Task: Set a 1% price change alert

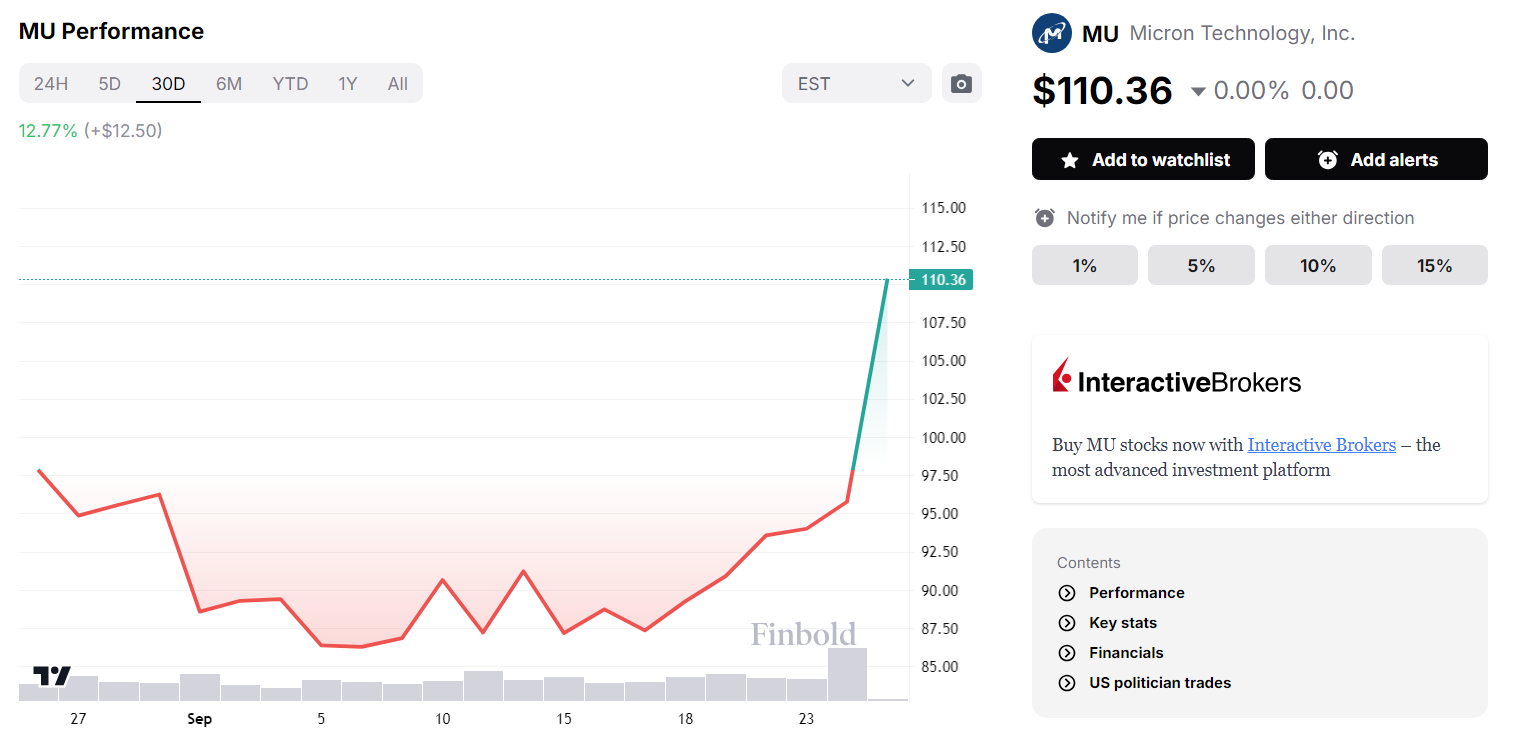Action: (x=1085, y=265)
